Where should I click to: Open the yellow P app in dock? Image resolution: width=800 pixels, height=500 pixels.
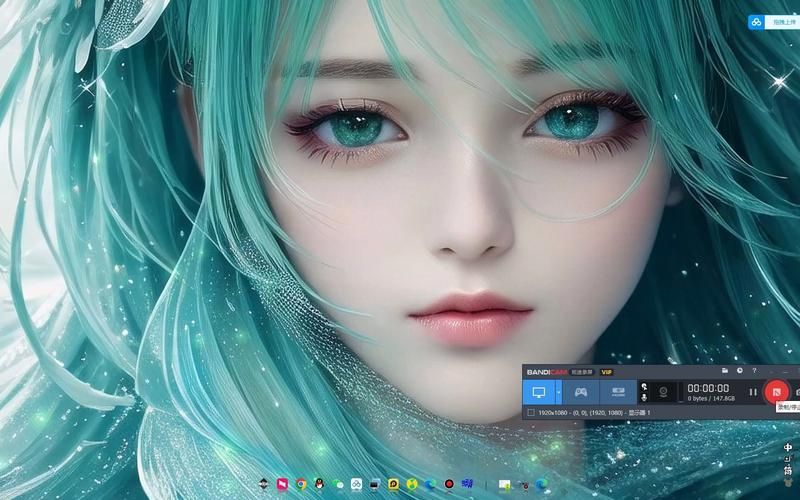(393, 484)
